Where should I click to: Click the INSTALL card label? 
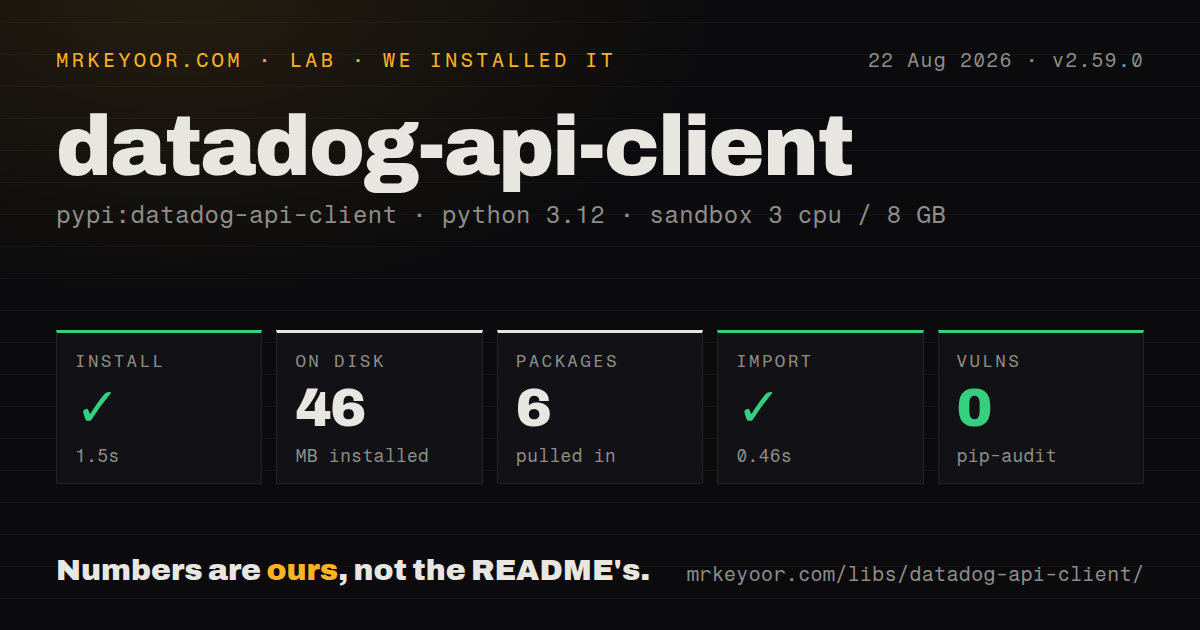pyautogui.click(x=119, y=361)
